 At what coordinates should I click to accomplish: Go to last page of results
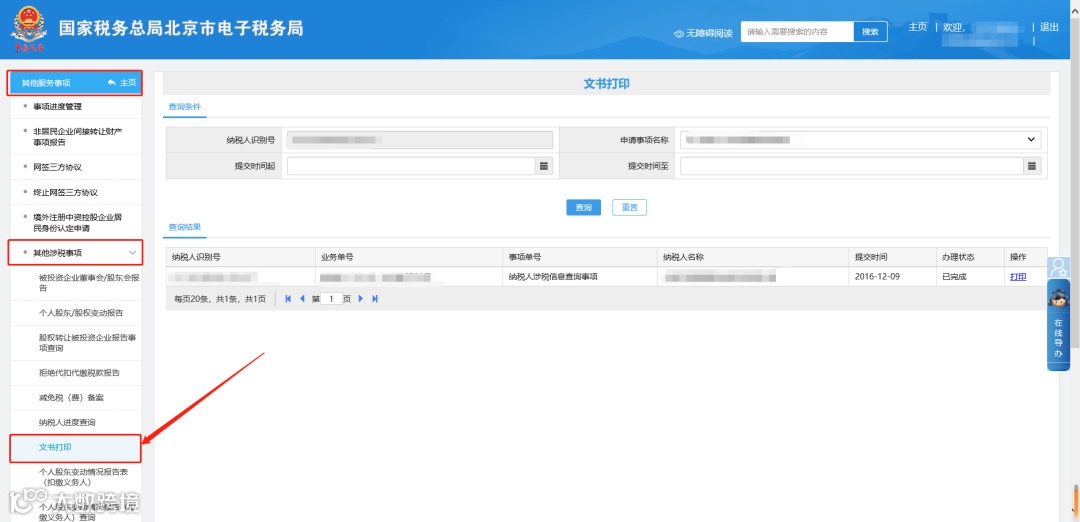pos(375,299)
